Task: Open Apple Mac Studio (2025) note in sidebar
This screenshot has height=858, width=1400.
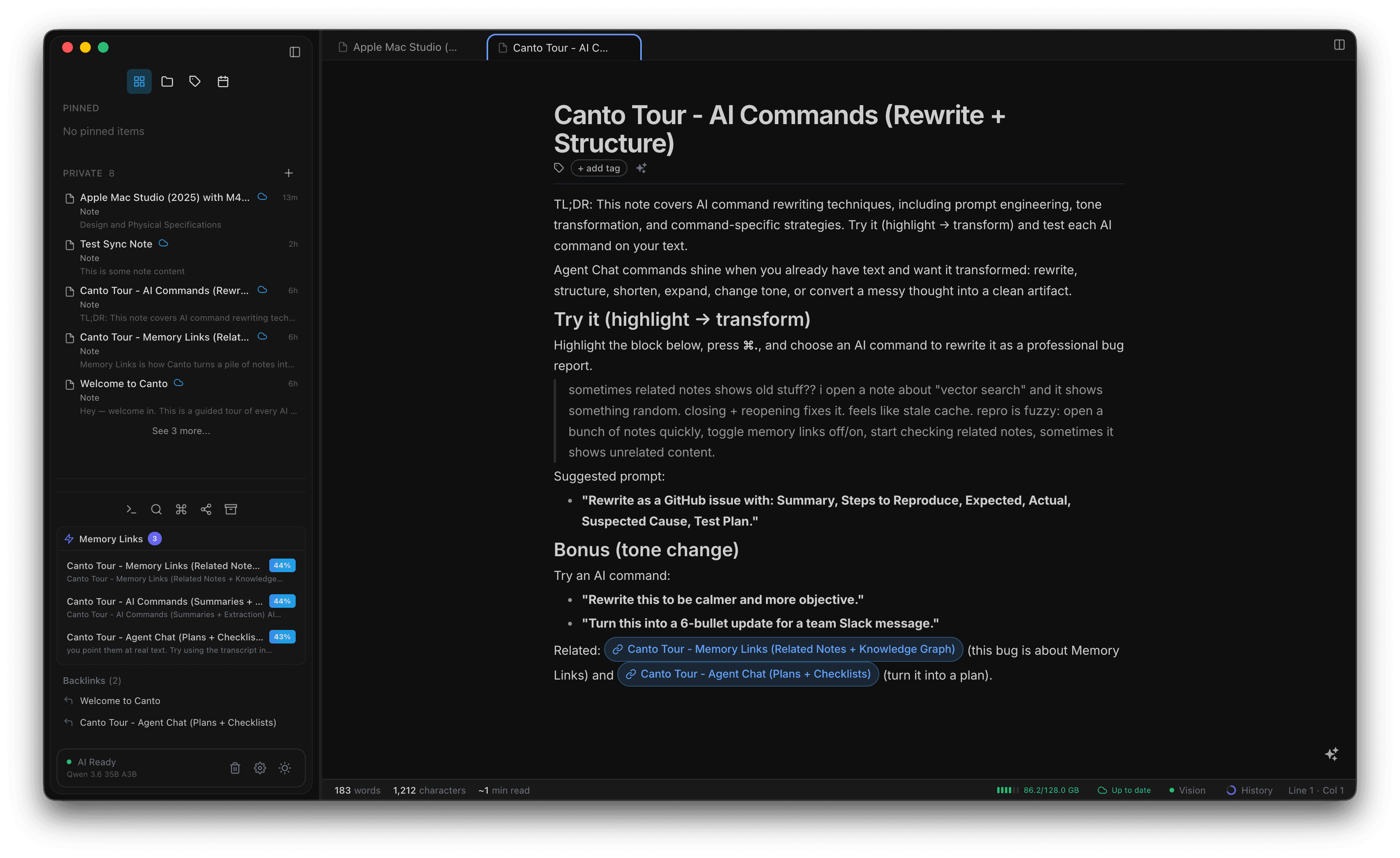Action: [181, 210]
